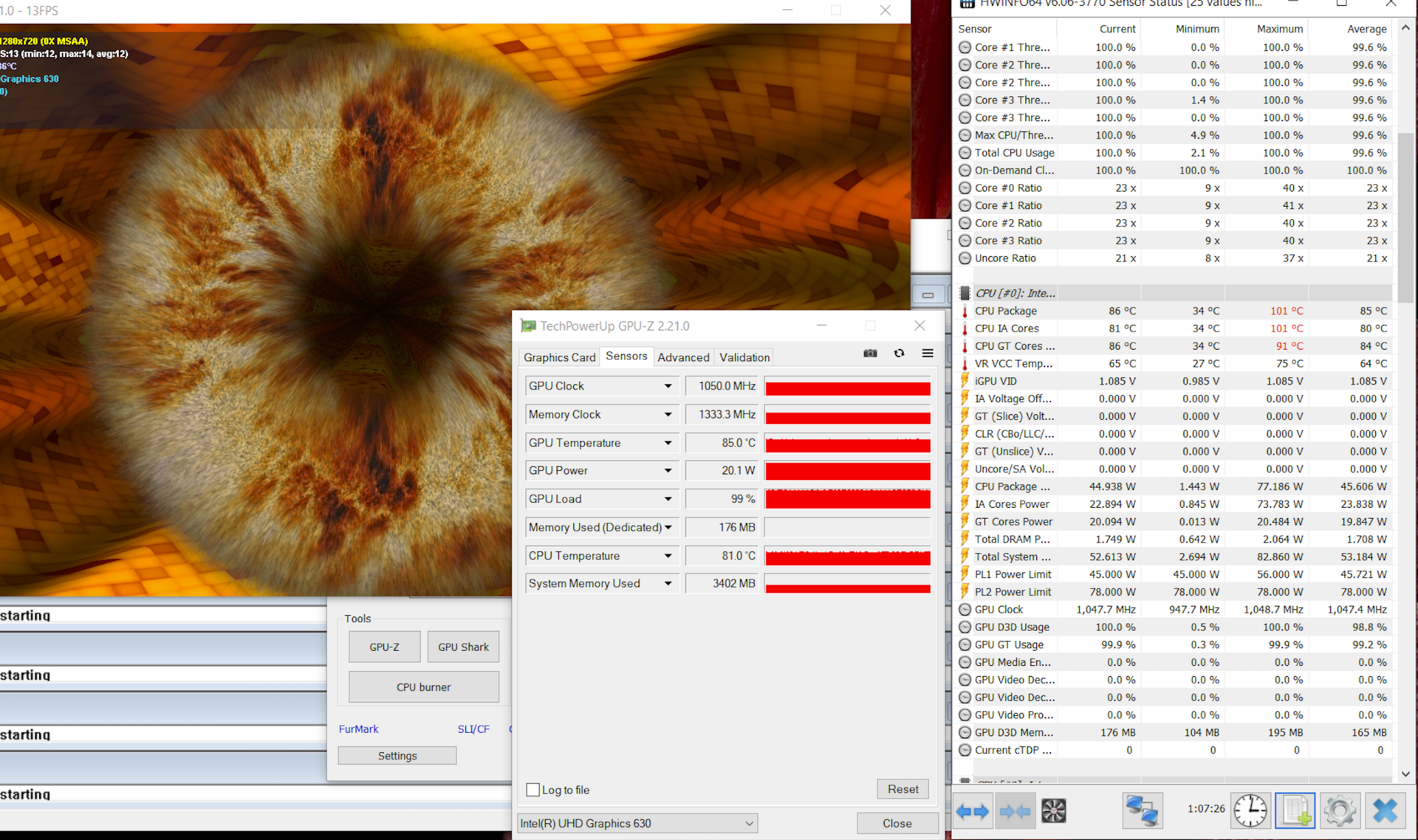The height and width of the screenshot is (840, 1418).
Task: Open the GPU Temperature sensor dropdown
Action: point(668,443)
